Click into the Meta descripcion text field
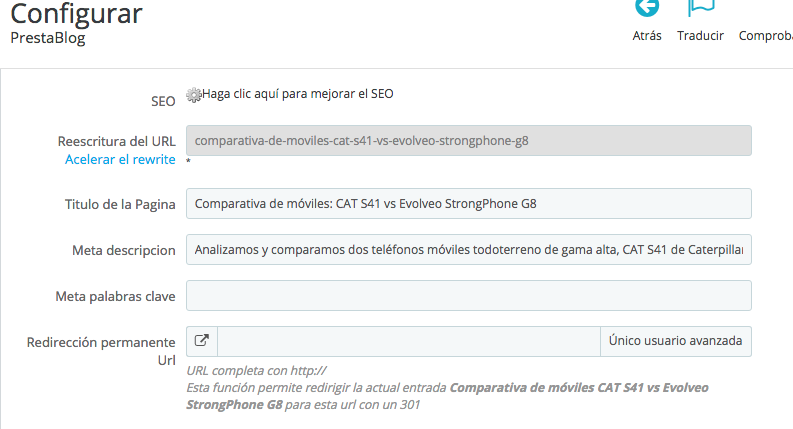The width and height of the screenshot is (793, 429). pos(468,249)
